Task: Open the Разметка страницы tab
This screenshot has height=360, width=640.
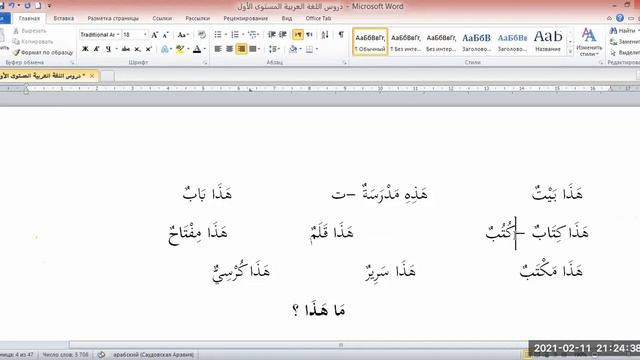Action: point(113,18)
